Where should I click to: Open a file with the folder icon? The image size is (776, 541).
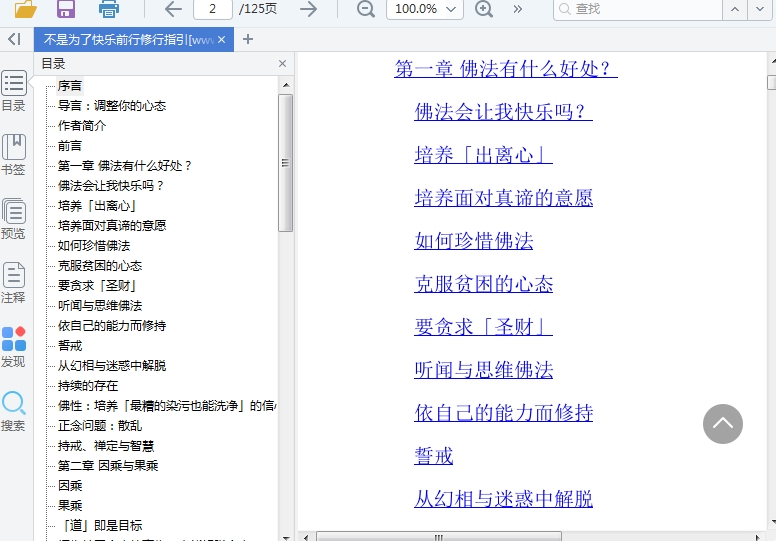pos(26,8)
